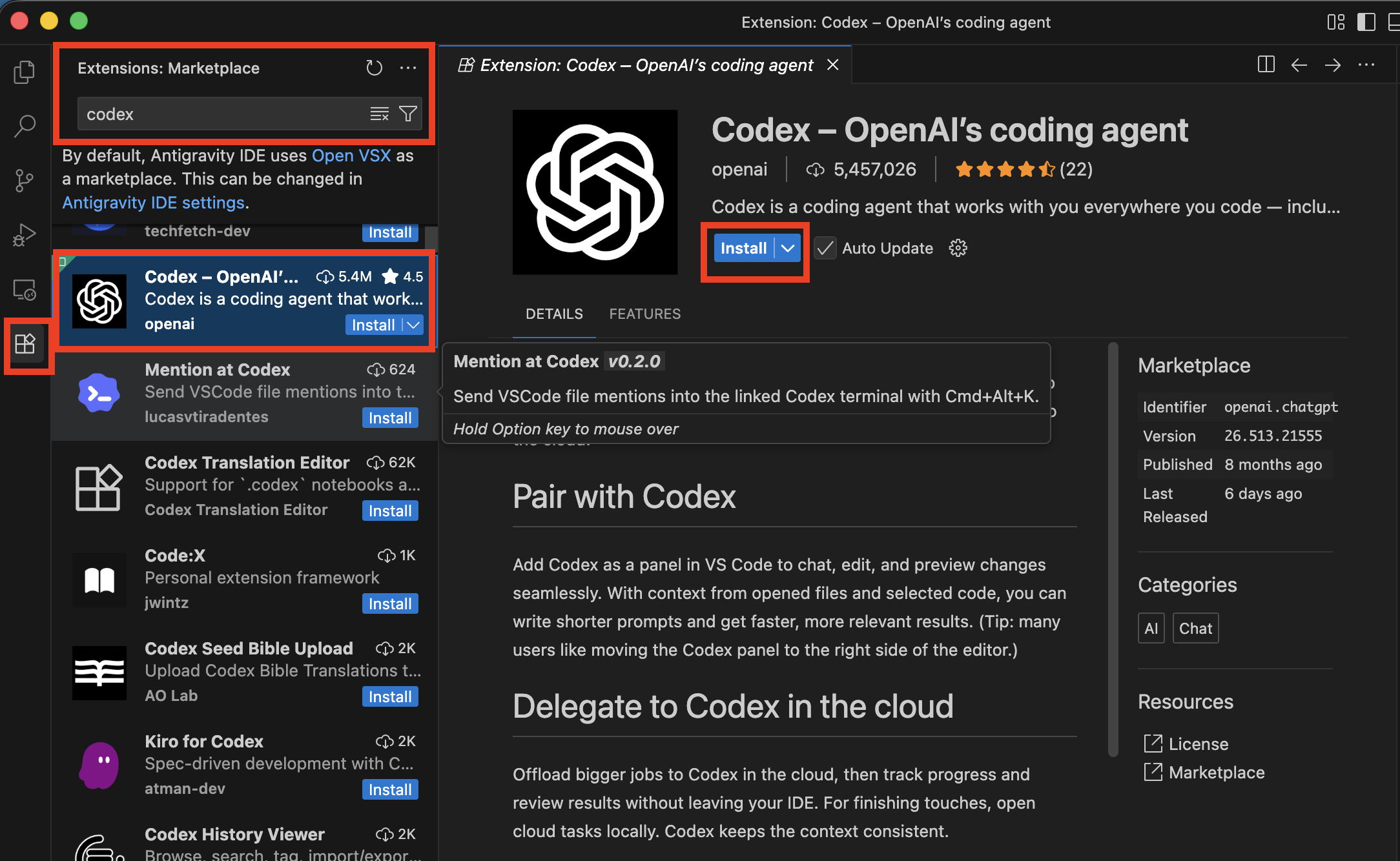
Task: Click the openai.chatgpt identifier value
Action: 1281,407
